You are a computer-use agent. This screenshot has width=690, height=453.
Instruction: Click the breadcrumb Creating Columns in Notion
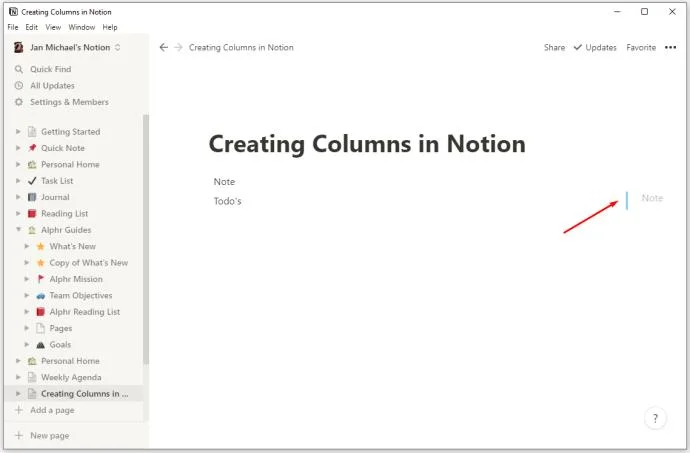click(x=241, y=47)
